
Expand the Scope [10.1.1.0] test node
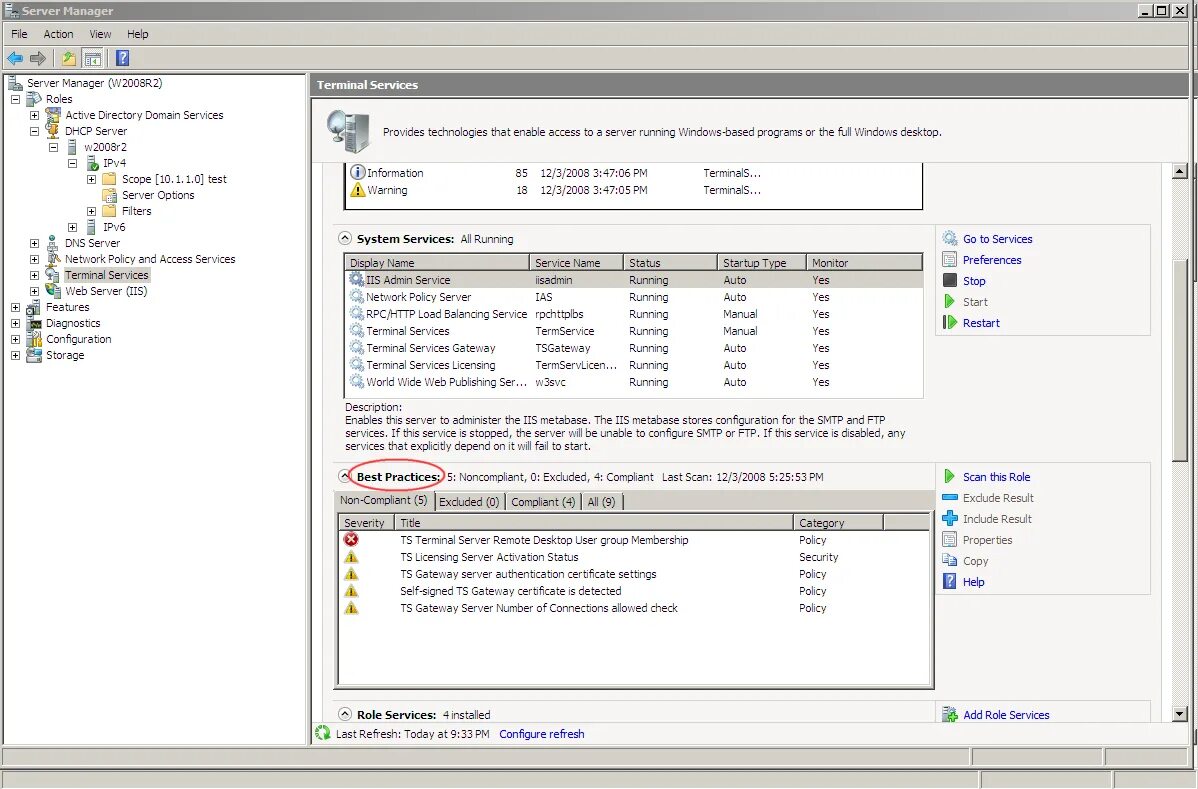[92, 179]
